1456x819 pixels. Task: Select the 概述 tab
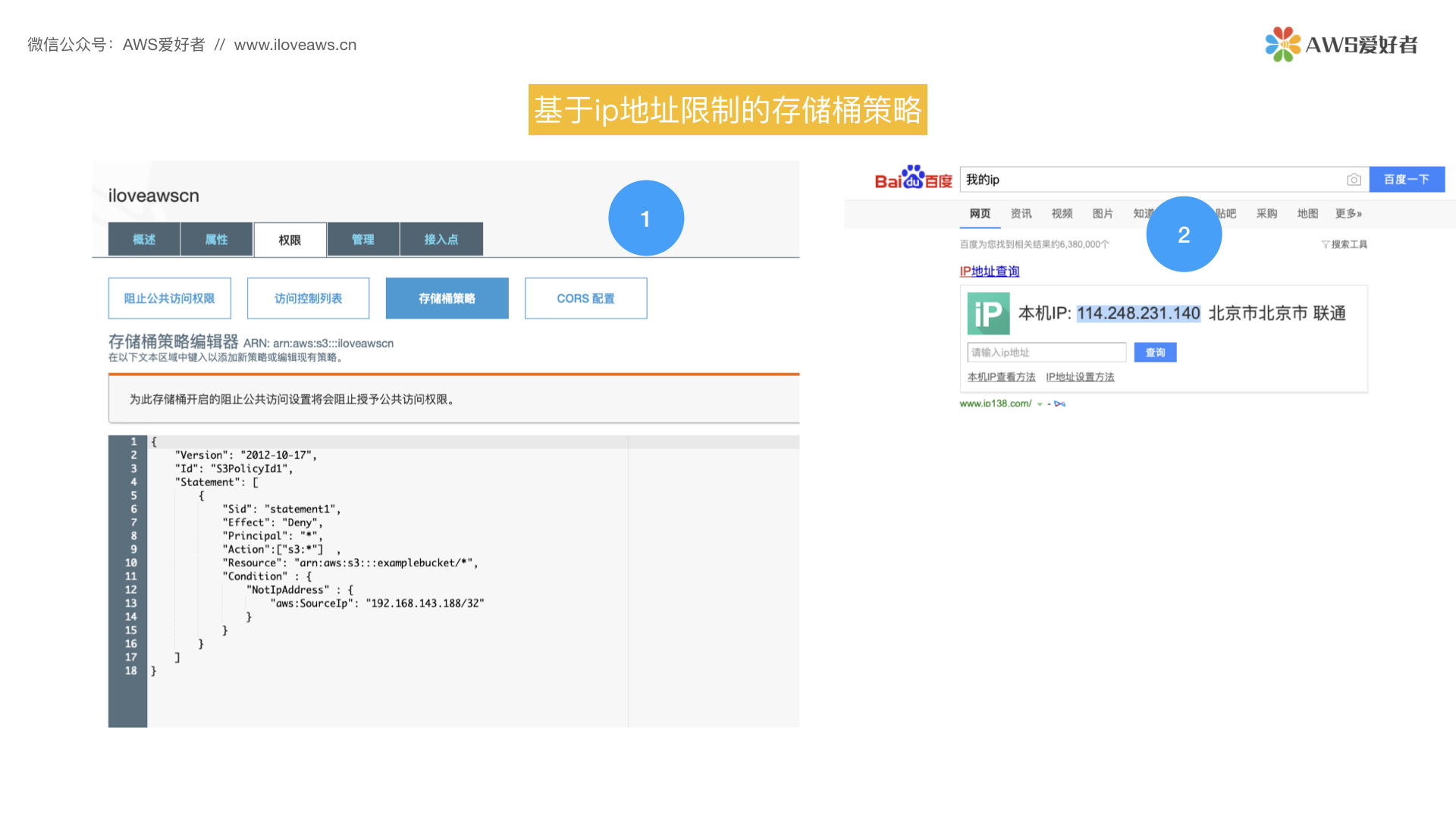143,239
